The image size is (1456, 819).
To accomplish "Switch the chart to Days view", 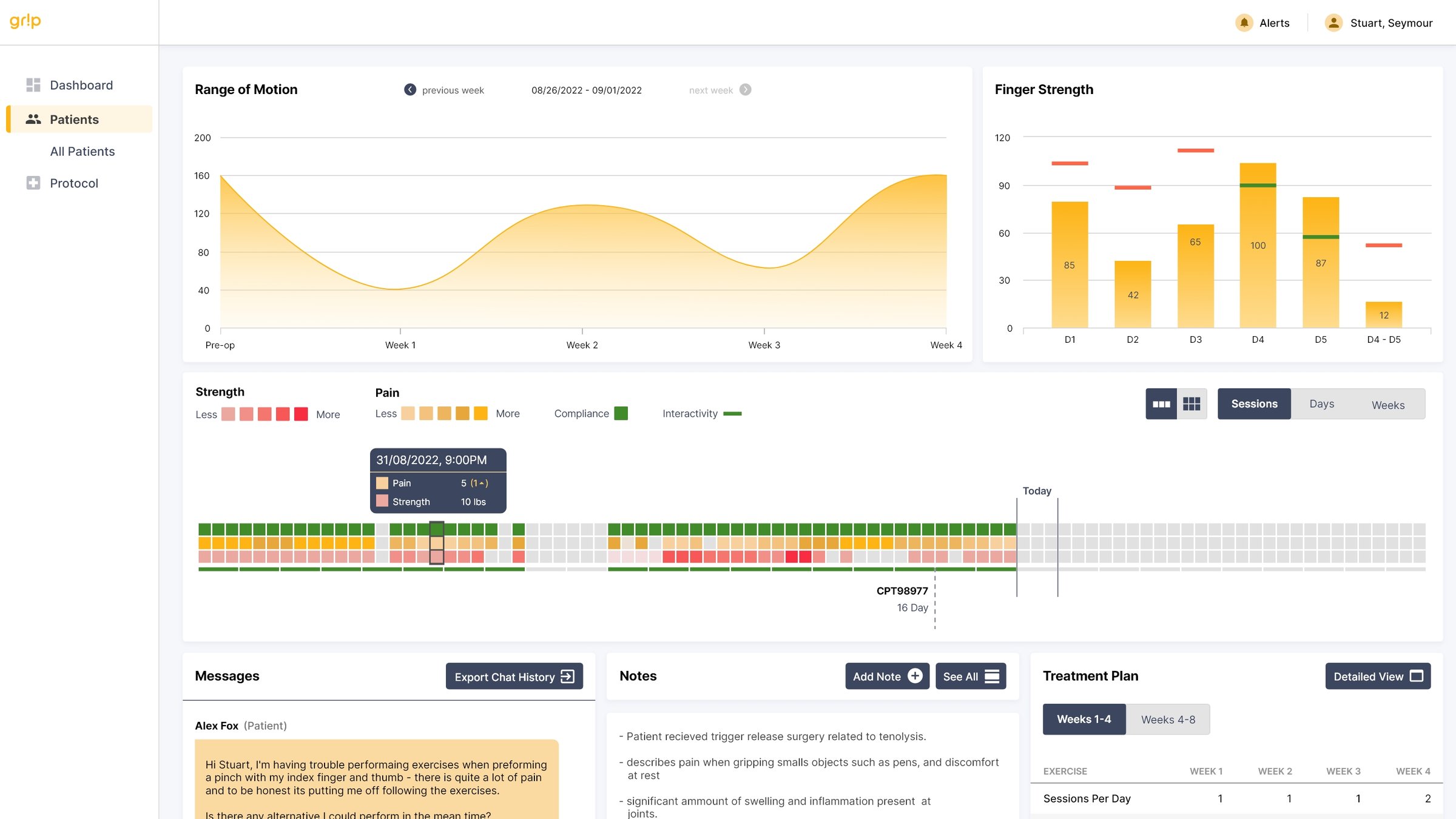I will click(x=1321, y=403).
